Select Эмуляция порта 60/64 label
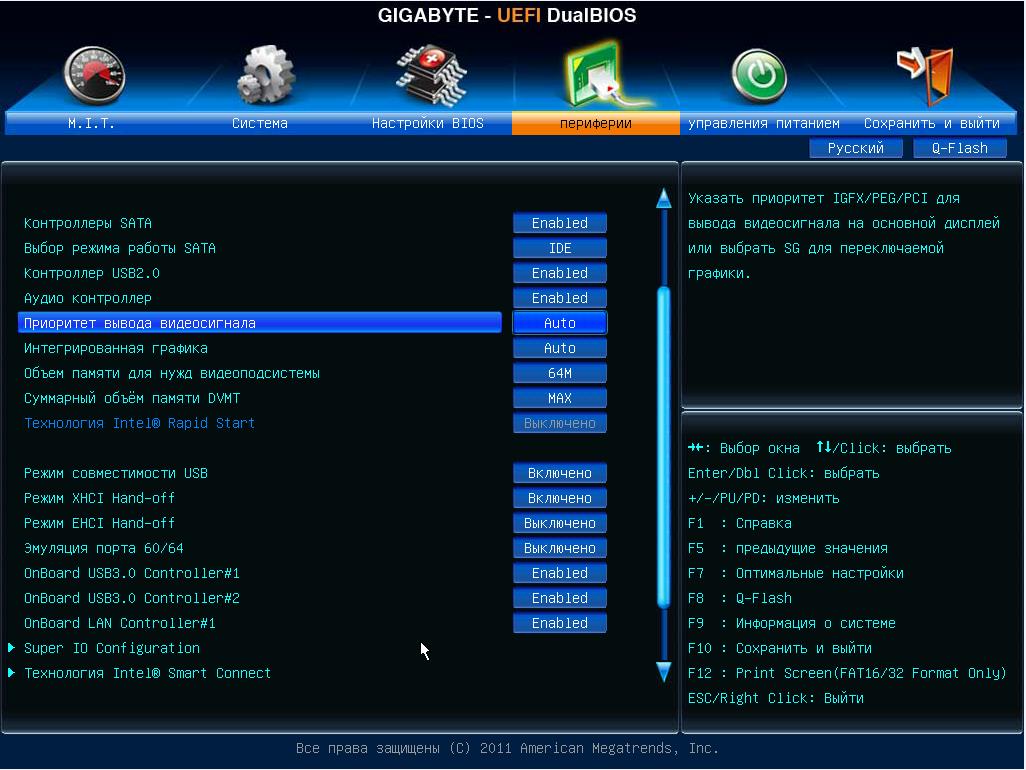1026x770 pixels. pyautogui.click(x=103, y=548)
